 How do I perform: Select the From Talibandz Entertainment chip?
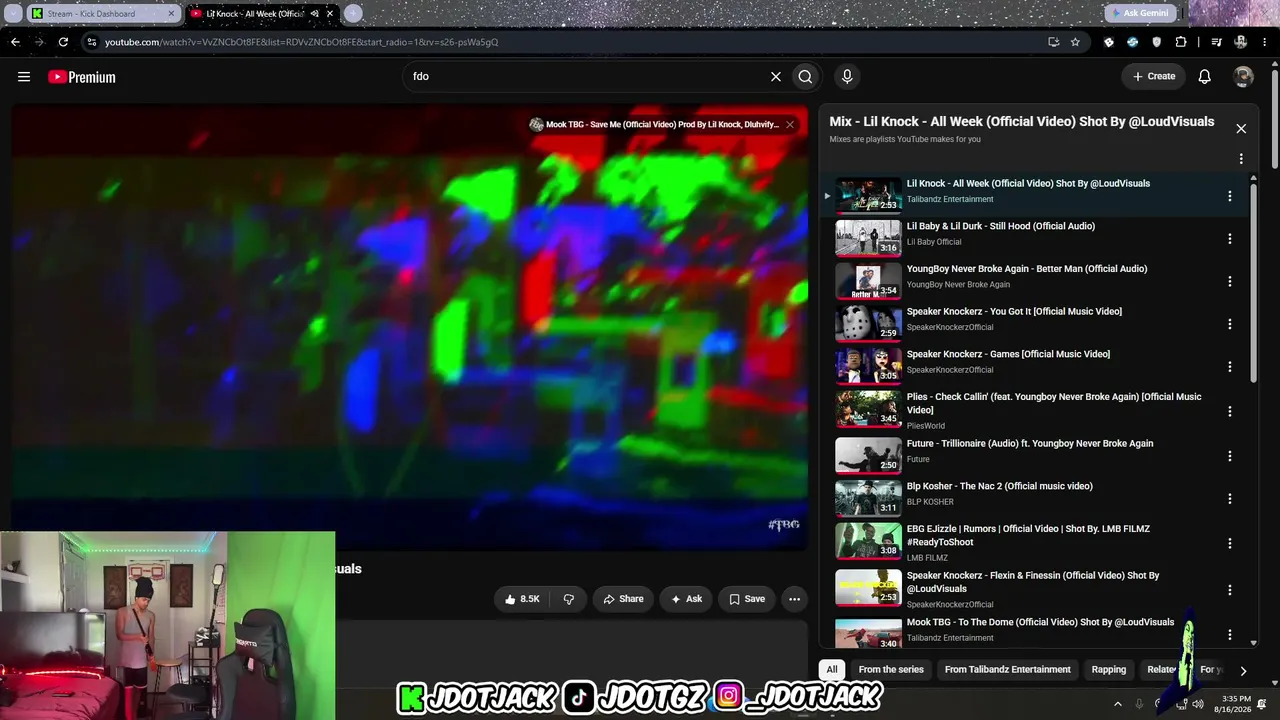[x=1007, y=669]
